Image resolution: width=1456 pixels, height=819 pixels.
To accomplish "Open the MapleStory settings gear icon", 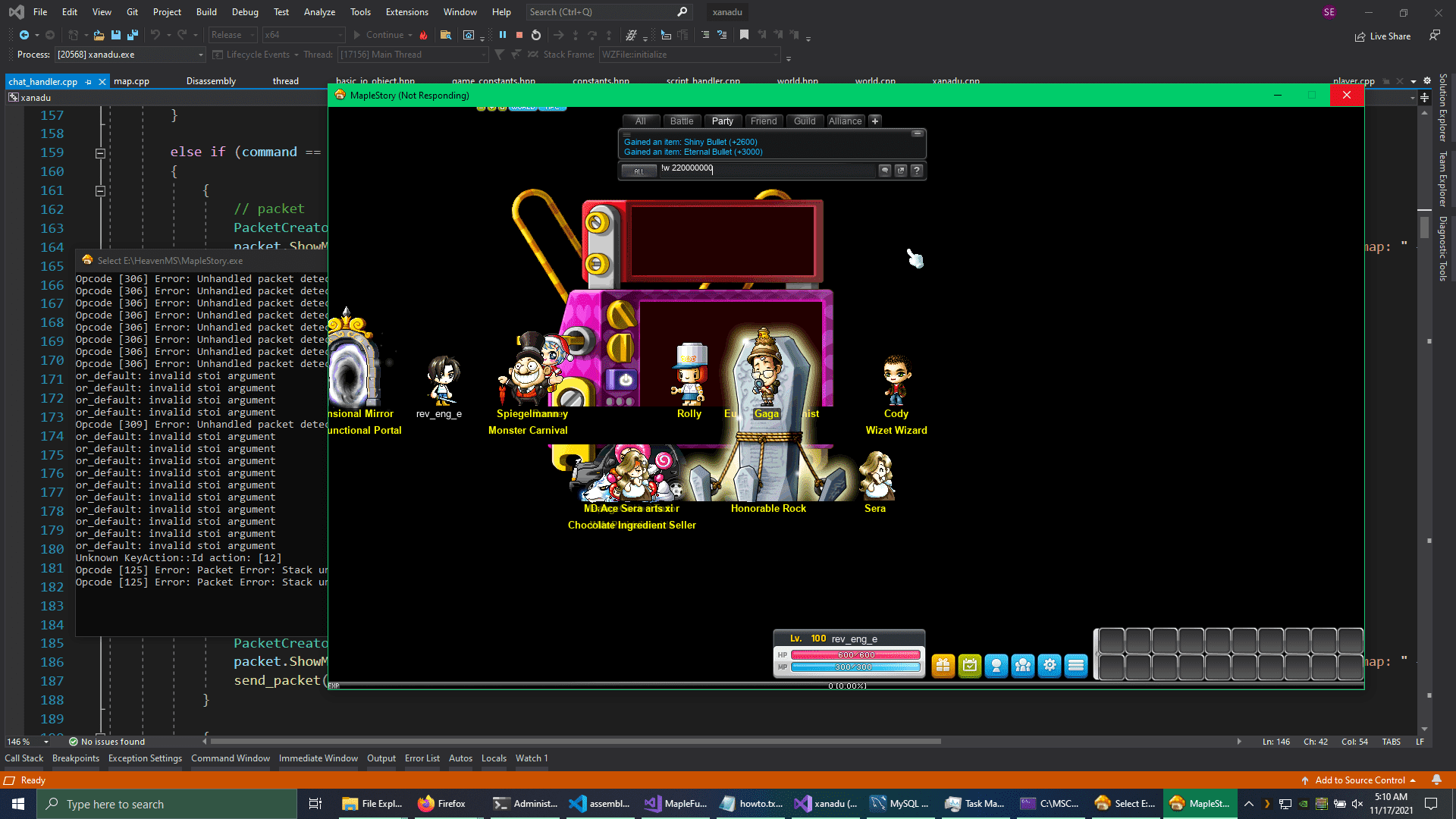I will [x=1049, y=666].
